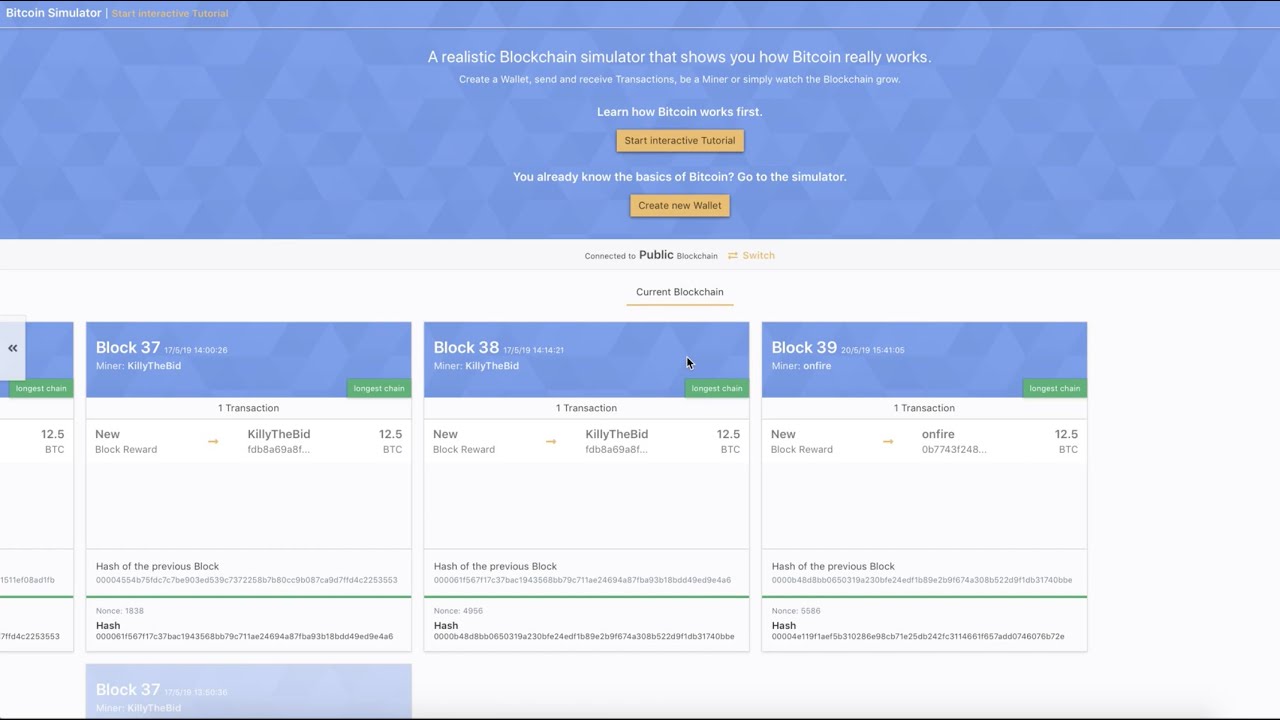
Task: Click 1 Transaction label in Block 38
Action: pyautogui.click(x=586, y=408)
